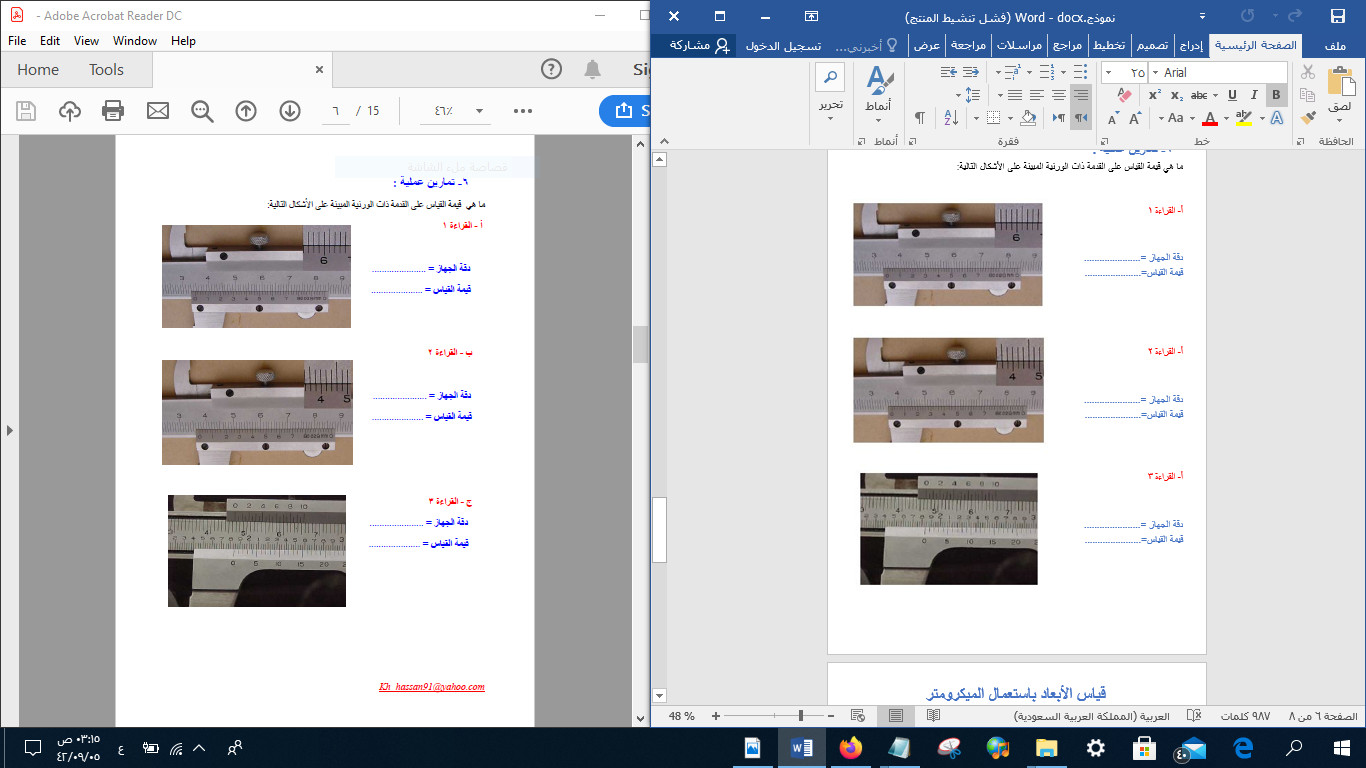1366x768 pixels.
Task: Open Acrobat's marquee zoom magnifier tool
Action: [203, 111]
